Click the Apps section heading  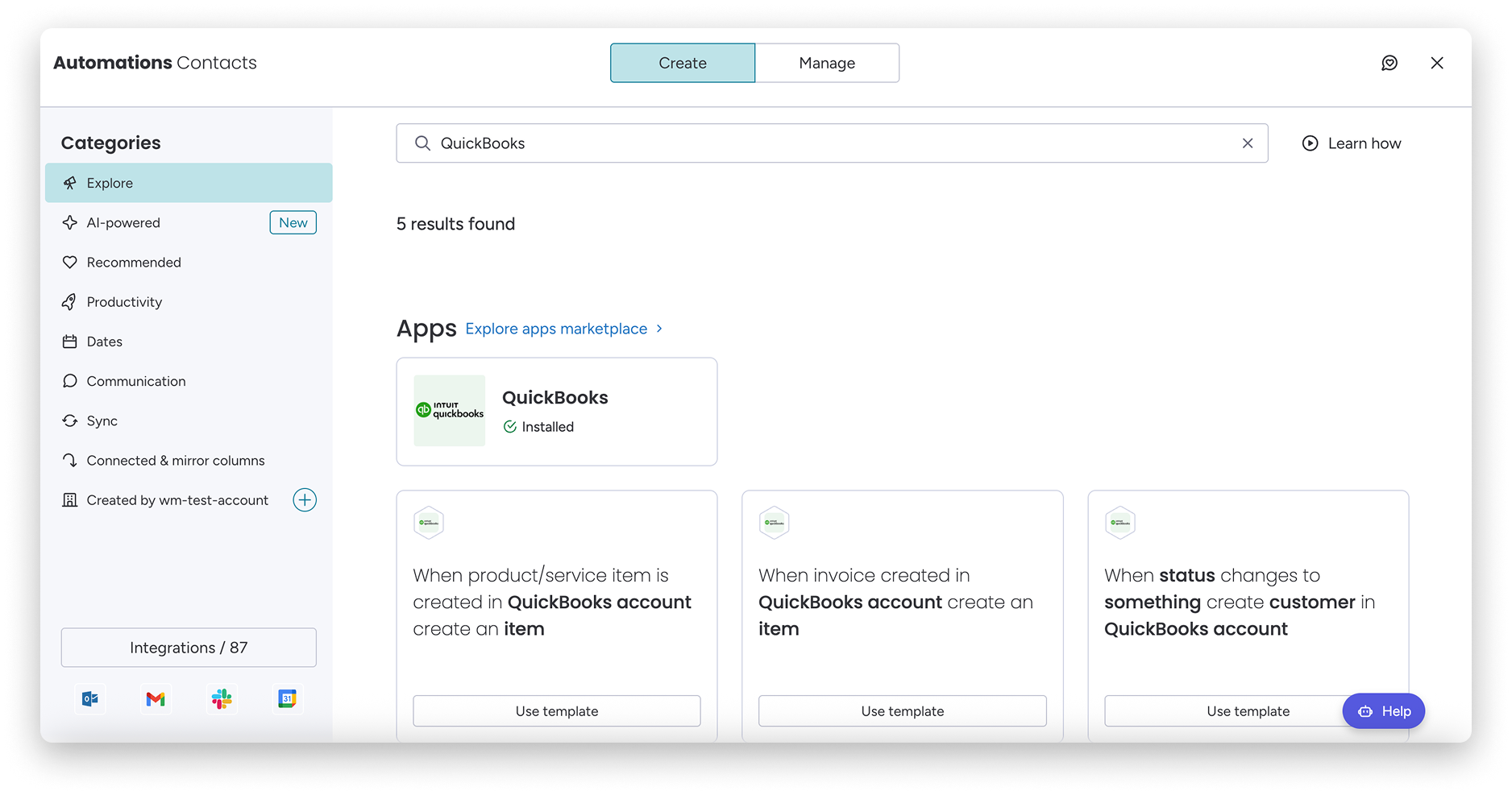[426, 329]
